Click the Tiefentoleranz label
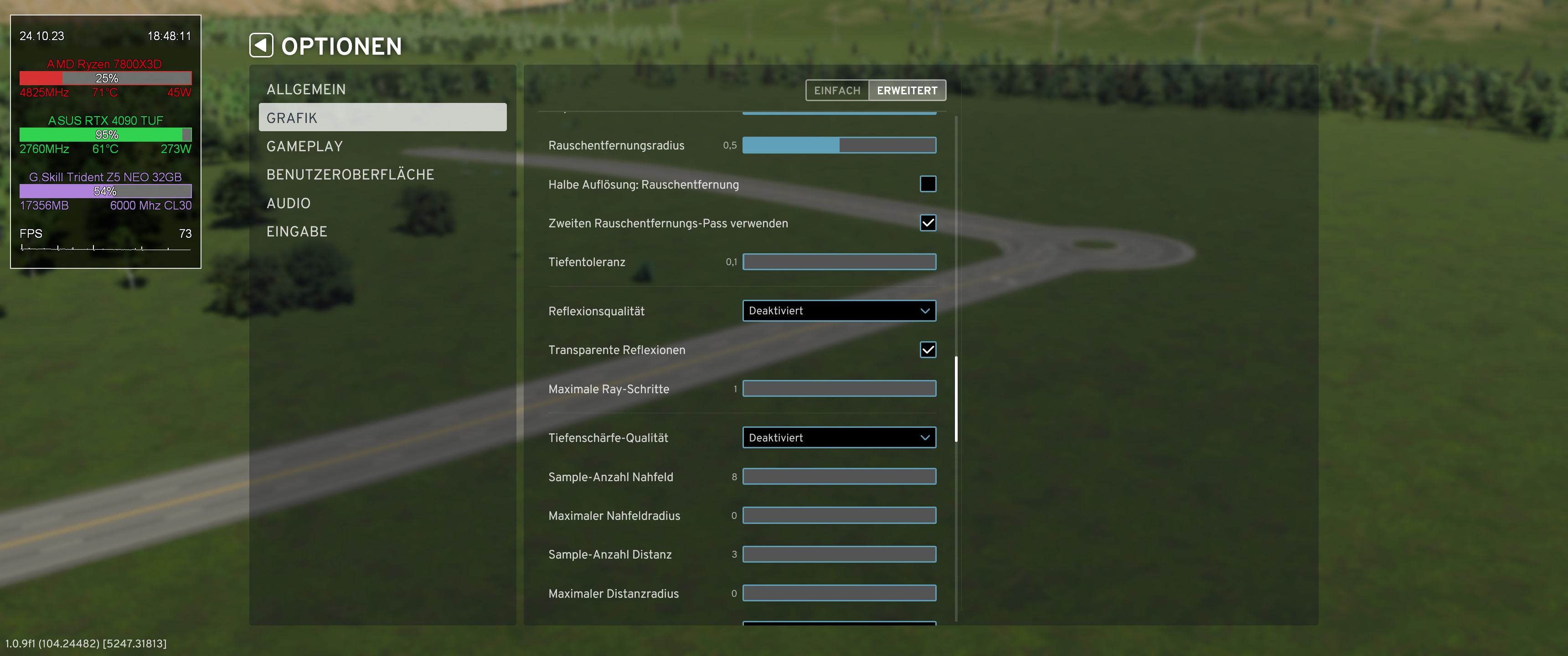Image resolution: width=1568 pixels, height=656 pixels. coord(586,262)
